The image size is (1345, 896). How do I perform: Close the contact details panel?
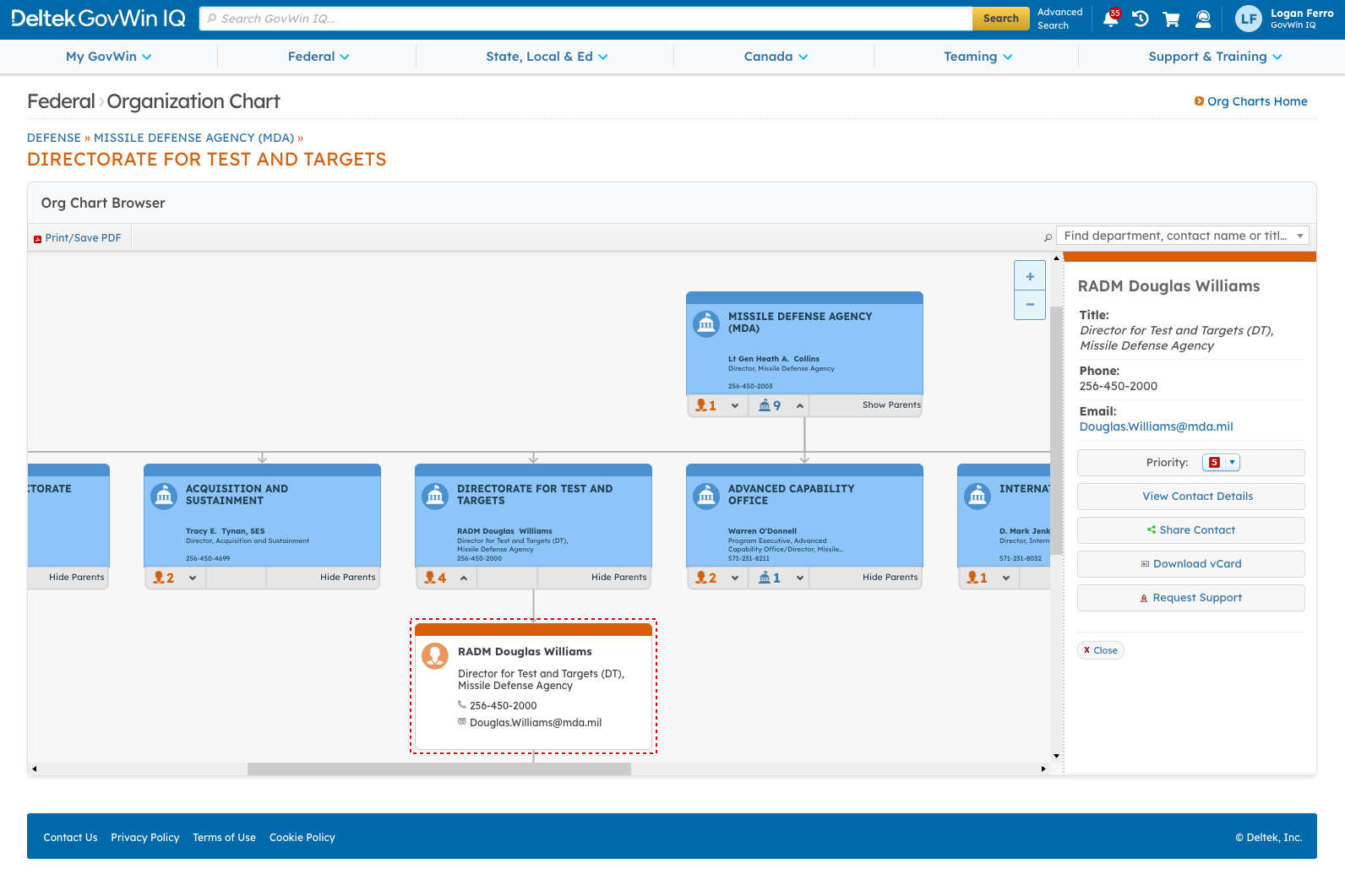point(1101,650)
